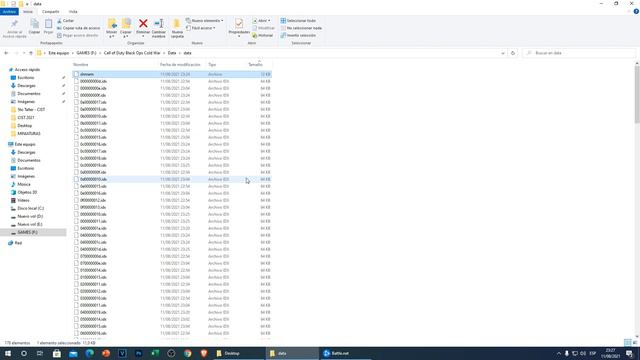Open Microsoft Store from taskbar
Viewport: 640px width, 360px height.
[x=57, y=353]
